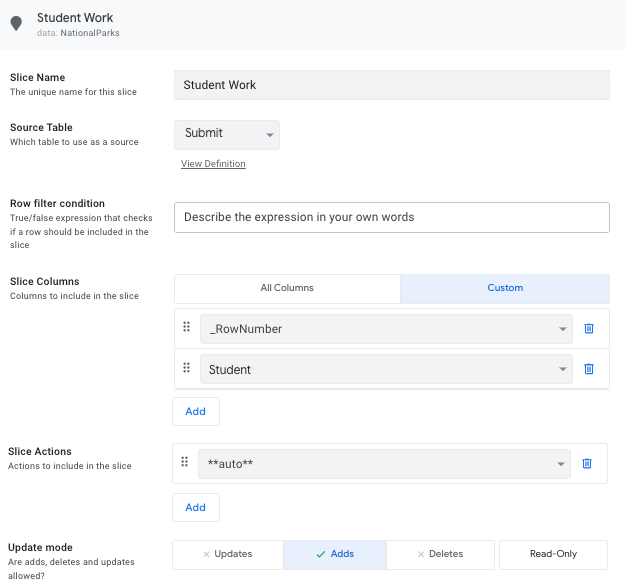Viewport: 625px width, 580px height.
Task: Set update mode to Read-Only
Action: (553, 554)
